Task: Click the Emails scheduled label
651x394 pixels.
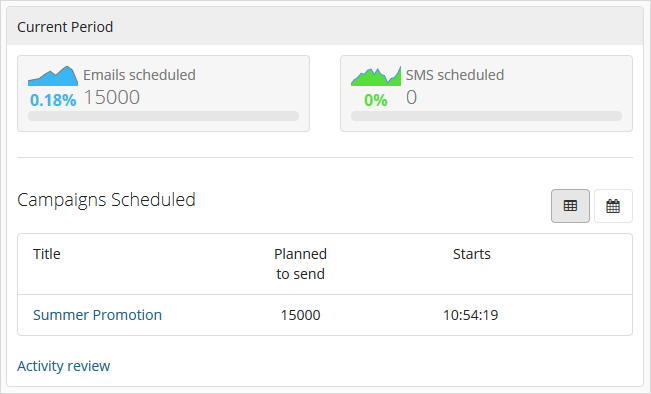Action: point(139,75)
